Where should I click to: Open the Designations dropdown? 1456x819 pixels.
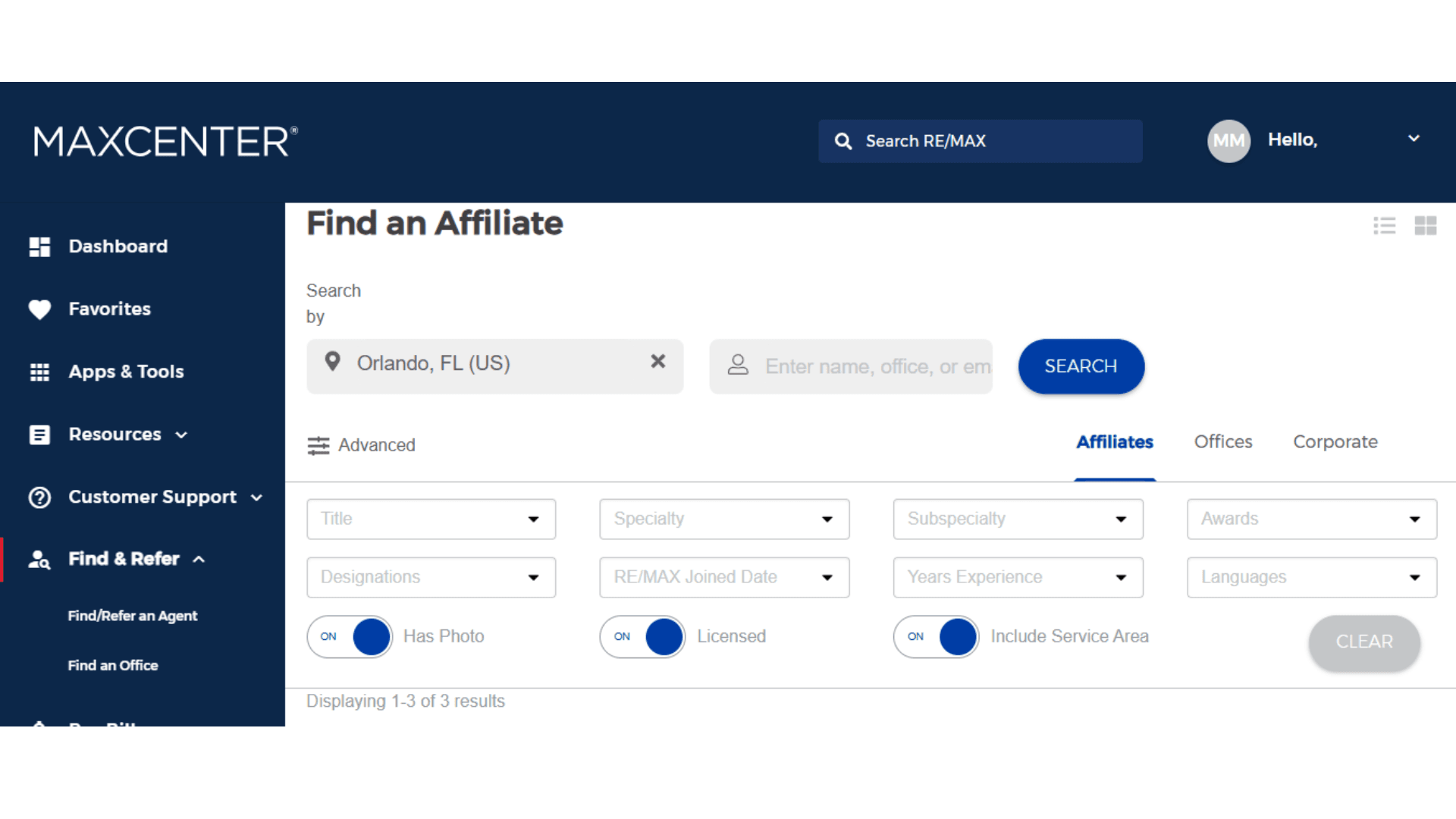click(431, 577)
